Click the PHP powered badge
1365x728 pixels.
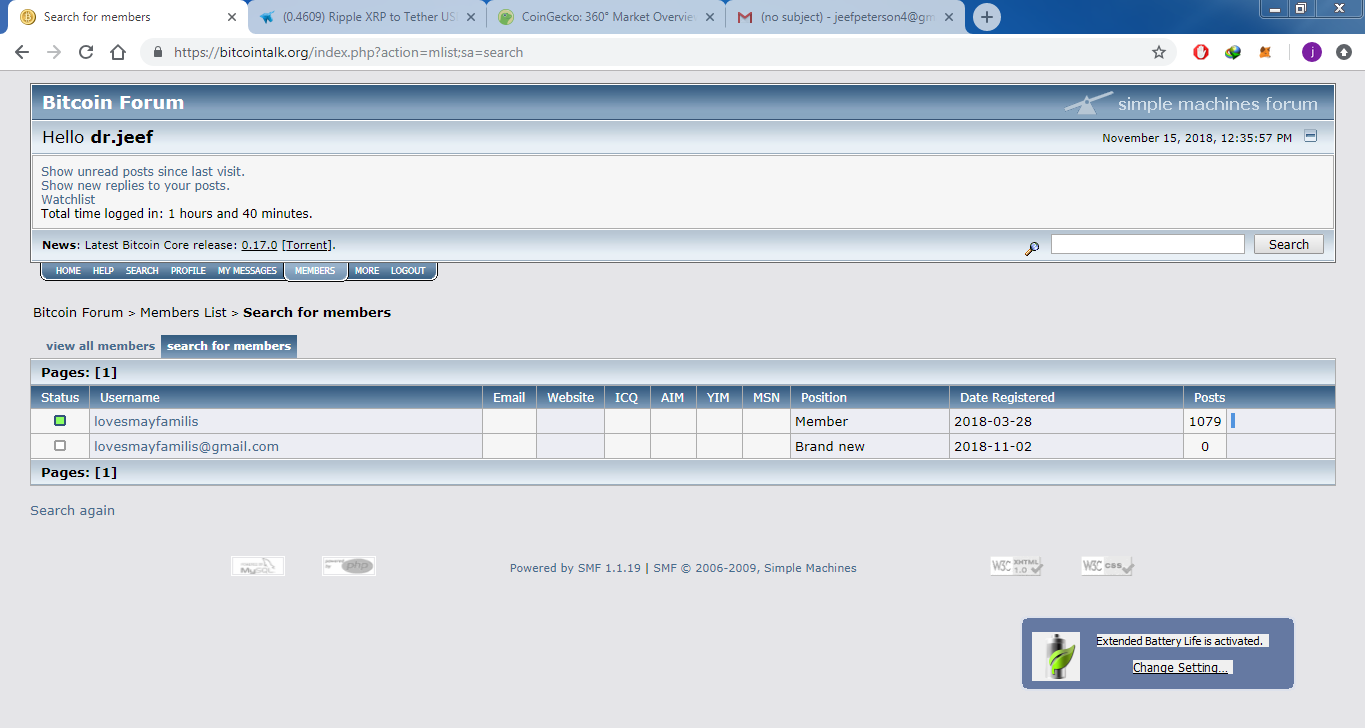349,566
